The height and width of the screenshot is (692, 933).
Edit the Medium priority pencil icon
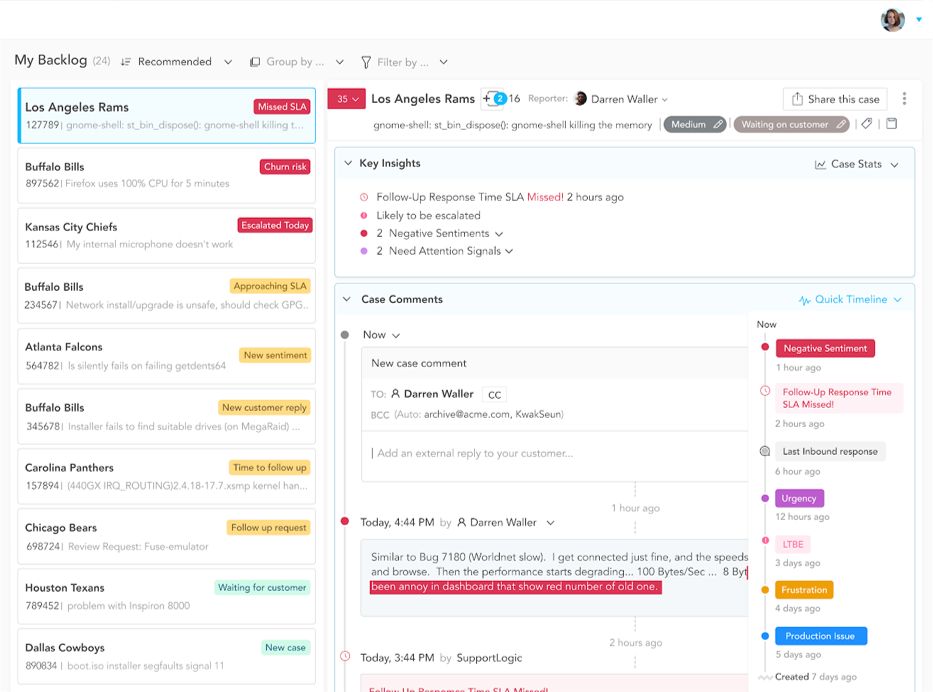tap(718, 124)
